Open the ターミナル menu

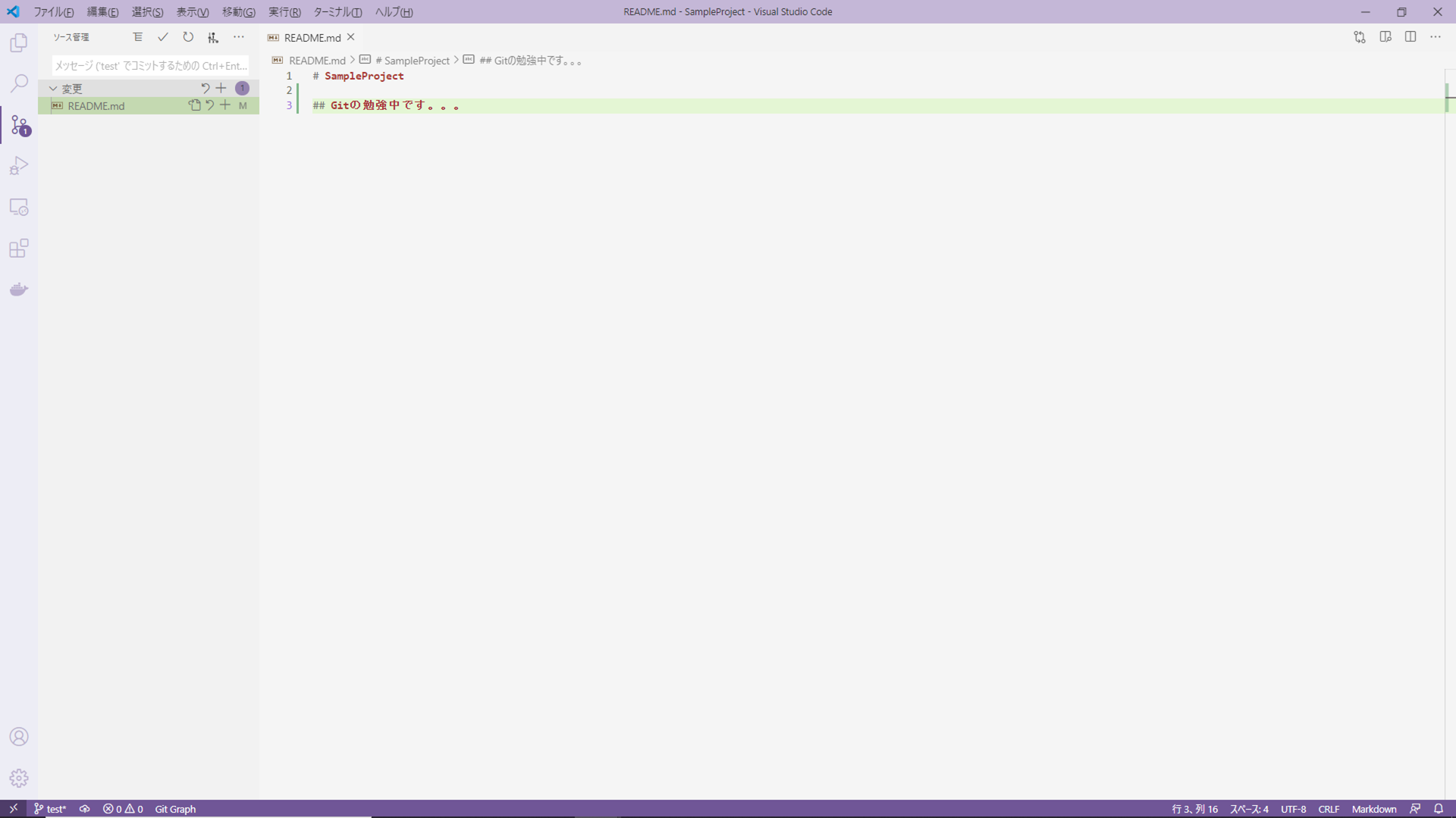tap(337, 12)
